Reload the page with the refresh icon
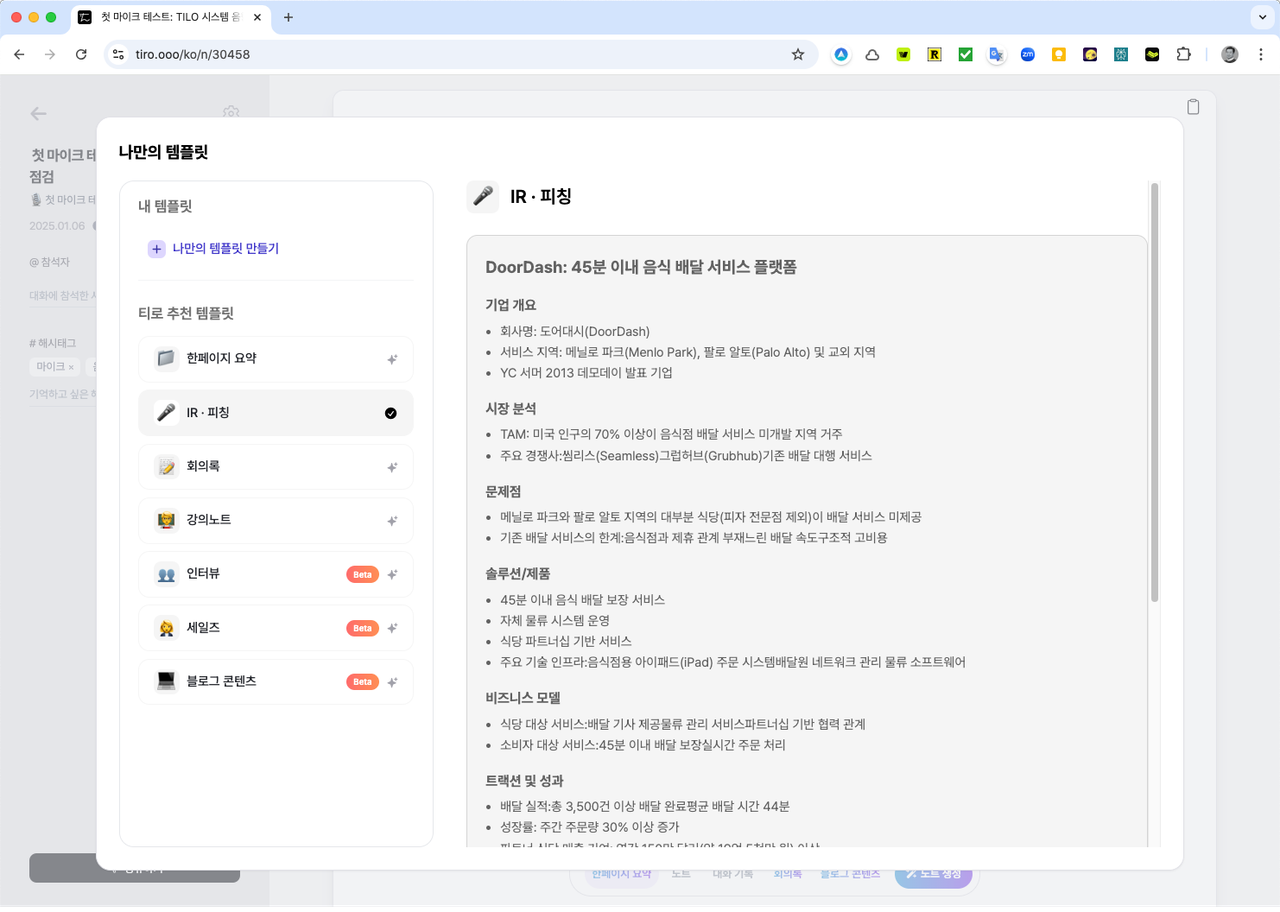Image resolution: width=1280 pixels, height=912 pixels. click(82, 55)
